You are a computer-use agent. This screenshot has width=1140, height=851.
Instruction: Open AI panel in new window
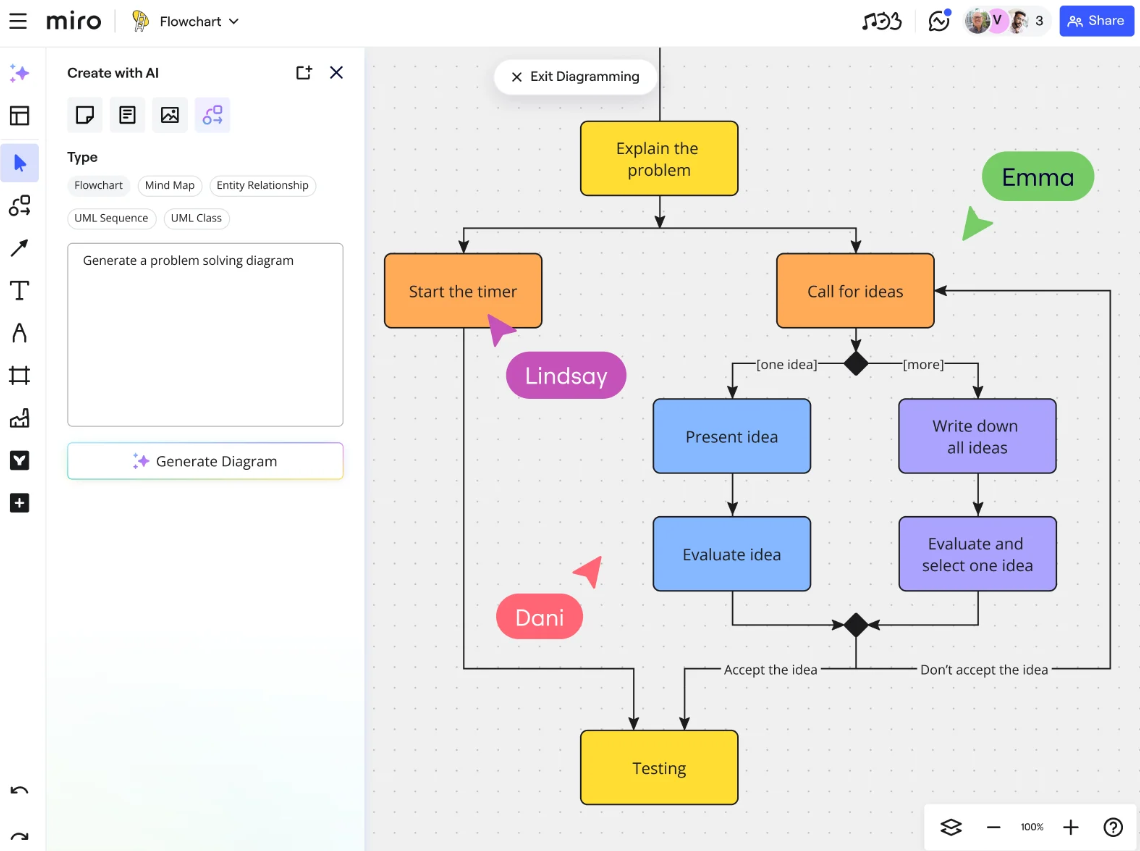point(304,73)
